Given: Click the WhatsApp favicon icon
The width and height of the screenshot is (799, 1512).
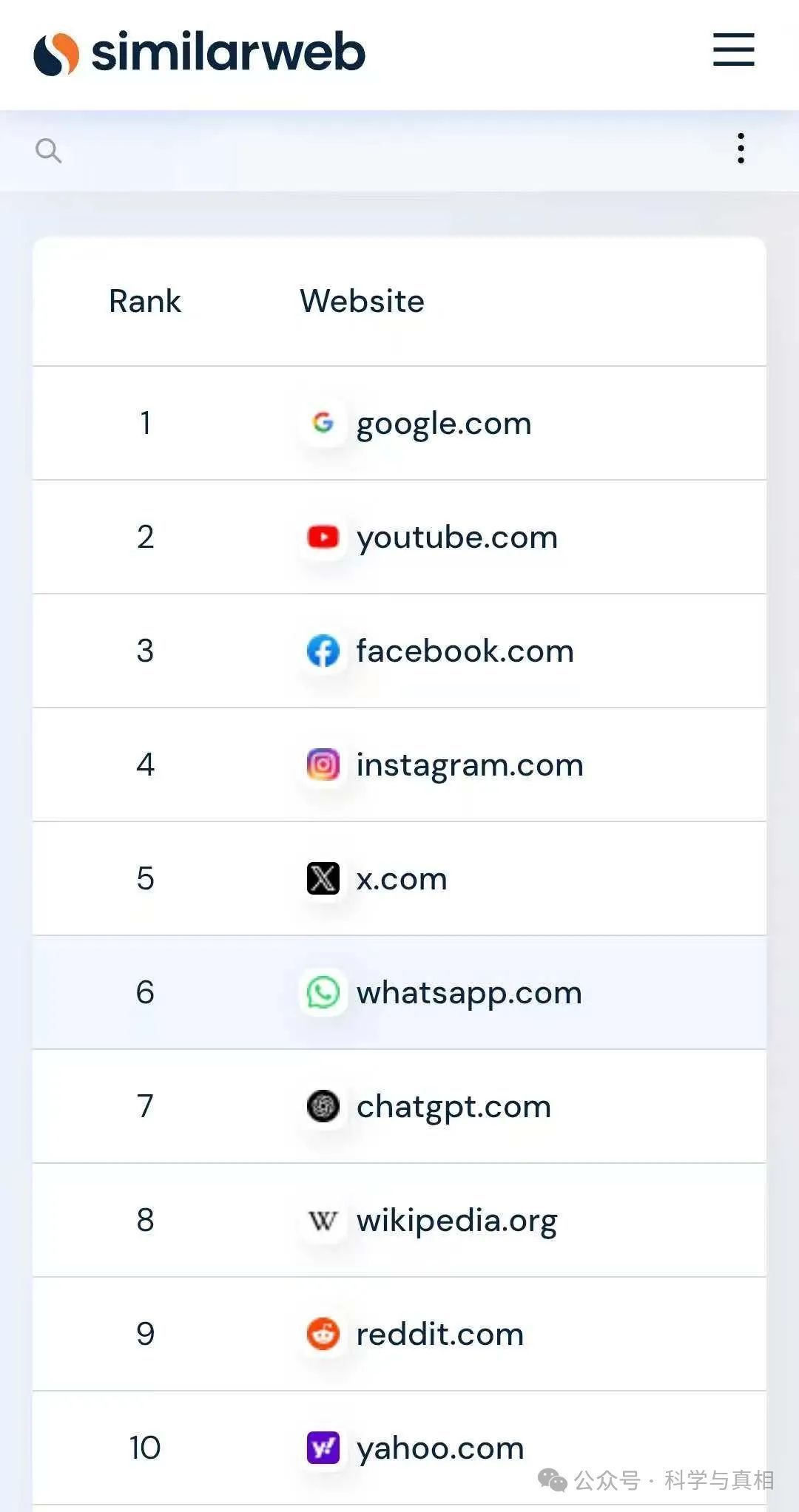Looking at the screenshot, I should click(x=323, y=992).
